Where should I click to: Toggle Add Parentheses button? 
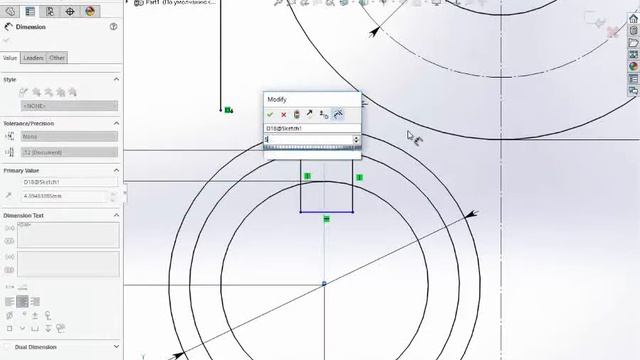point(9,228)
